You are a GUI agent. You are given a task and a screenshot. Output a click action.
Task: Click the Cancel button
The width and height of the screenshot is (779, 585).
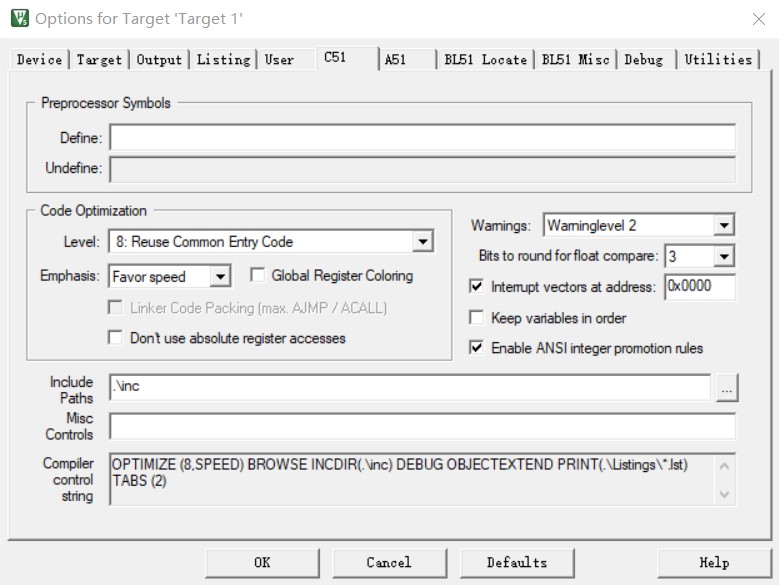(389, 562)
